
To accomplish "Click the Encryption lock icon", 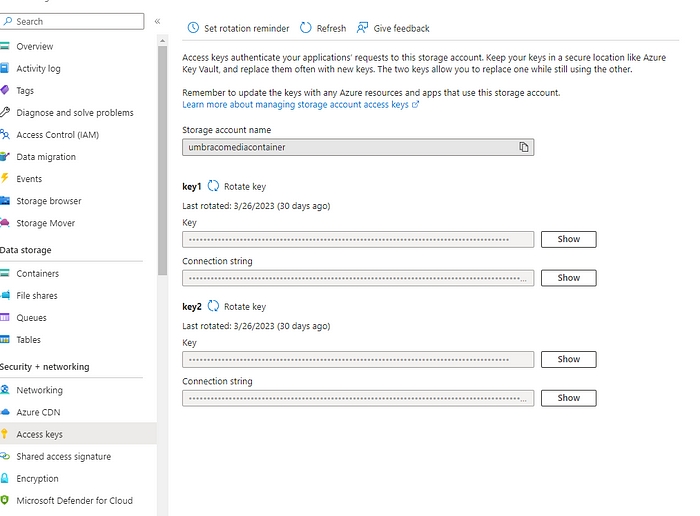I will point(4,478).
